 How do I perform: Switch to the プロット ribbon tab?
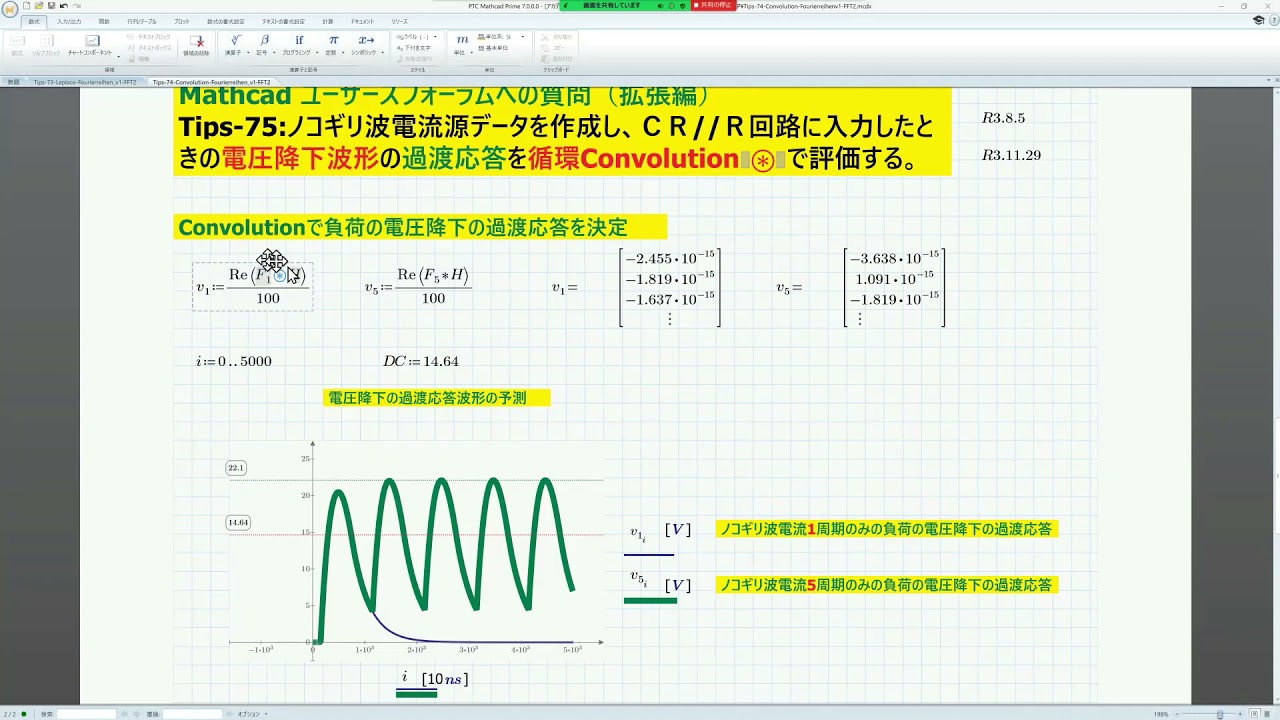182,21
